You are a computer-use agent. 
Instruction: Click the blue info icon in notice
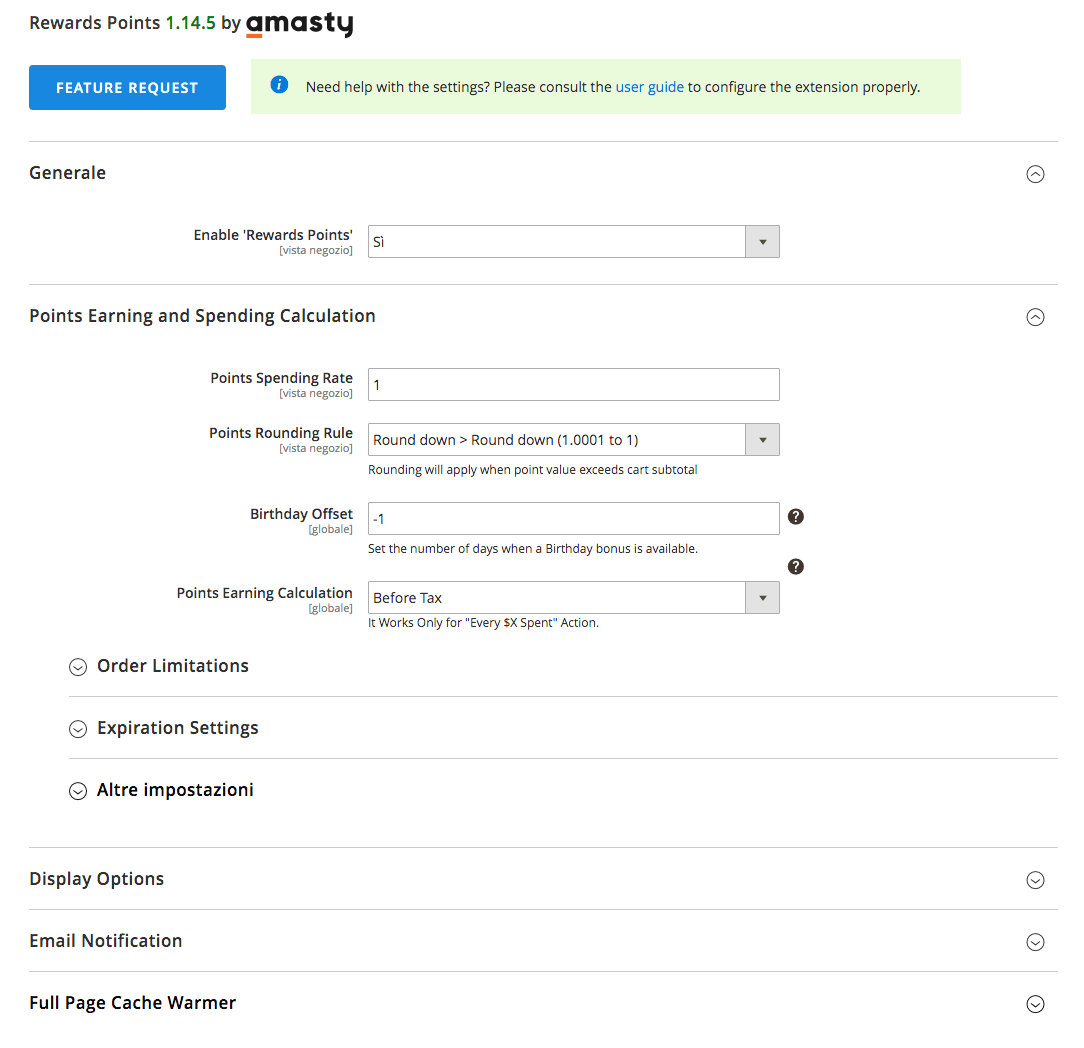tap(279, 84)
